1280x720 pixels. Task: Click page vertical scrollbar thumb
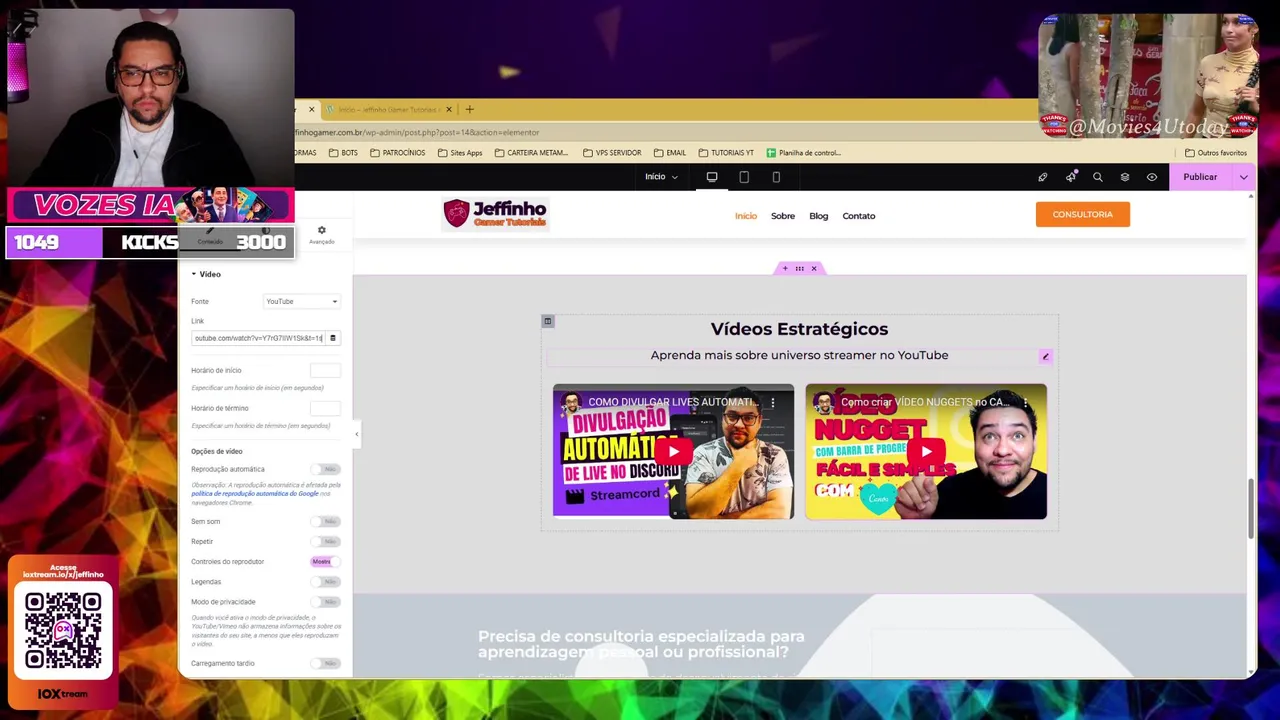(1251, 508)
